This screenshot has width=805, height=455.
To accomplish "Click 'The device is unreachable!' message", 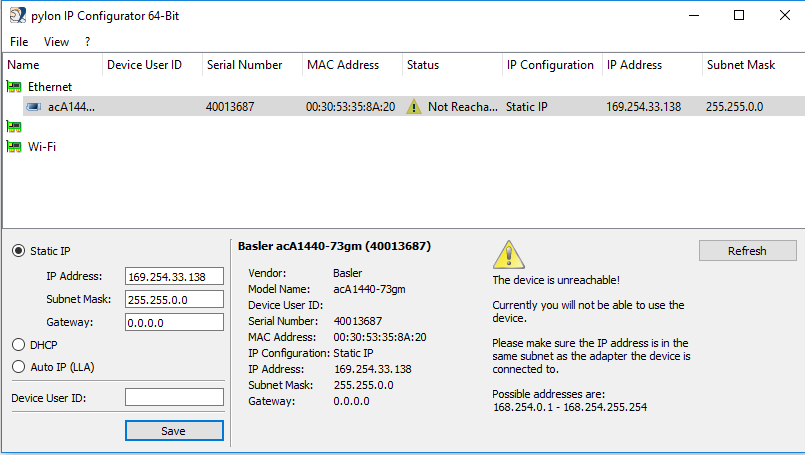I will tap(556, 280).
